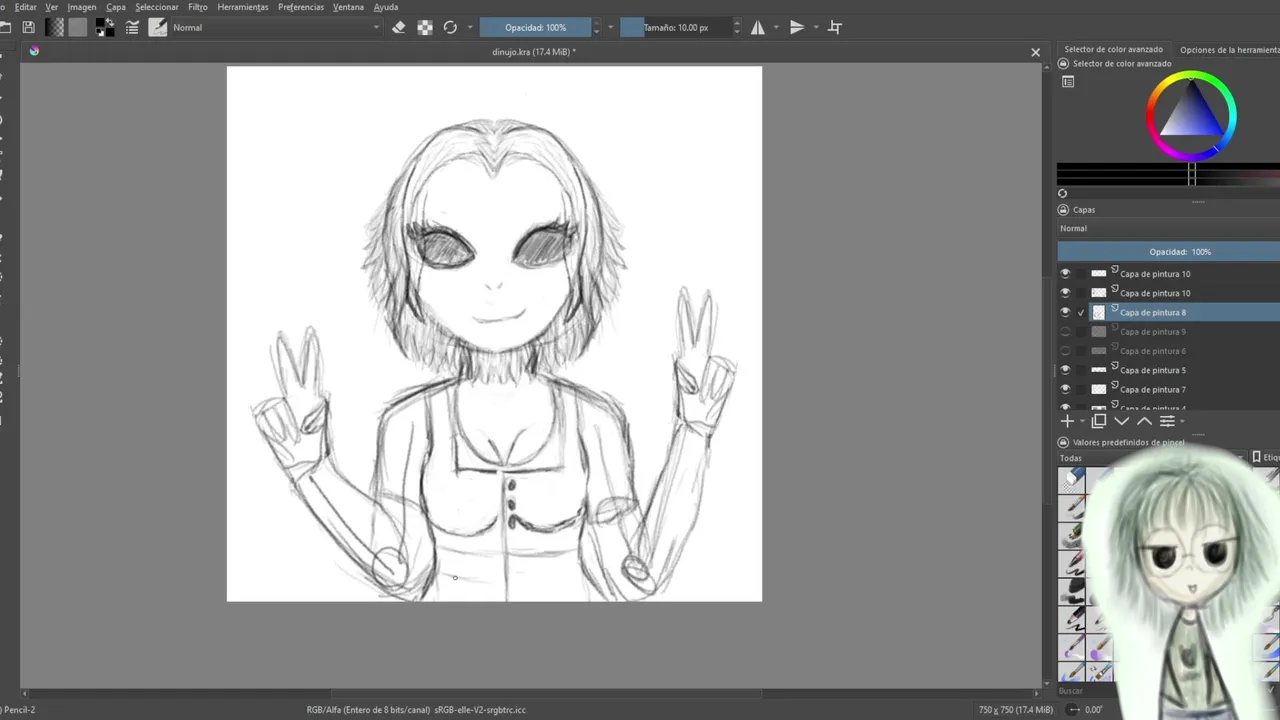Viewport: 1280px width, 720px height.
Task: Open the brush settings editor
Action: (132, 28)
